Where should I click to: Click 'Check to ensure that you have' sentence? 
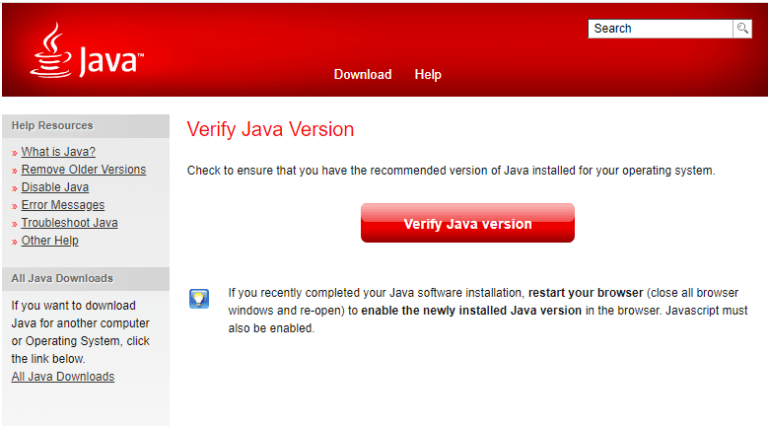451,170
